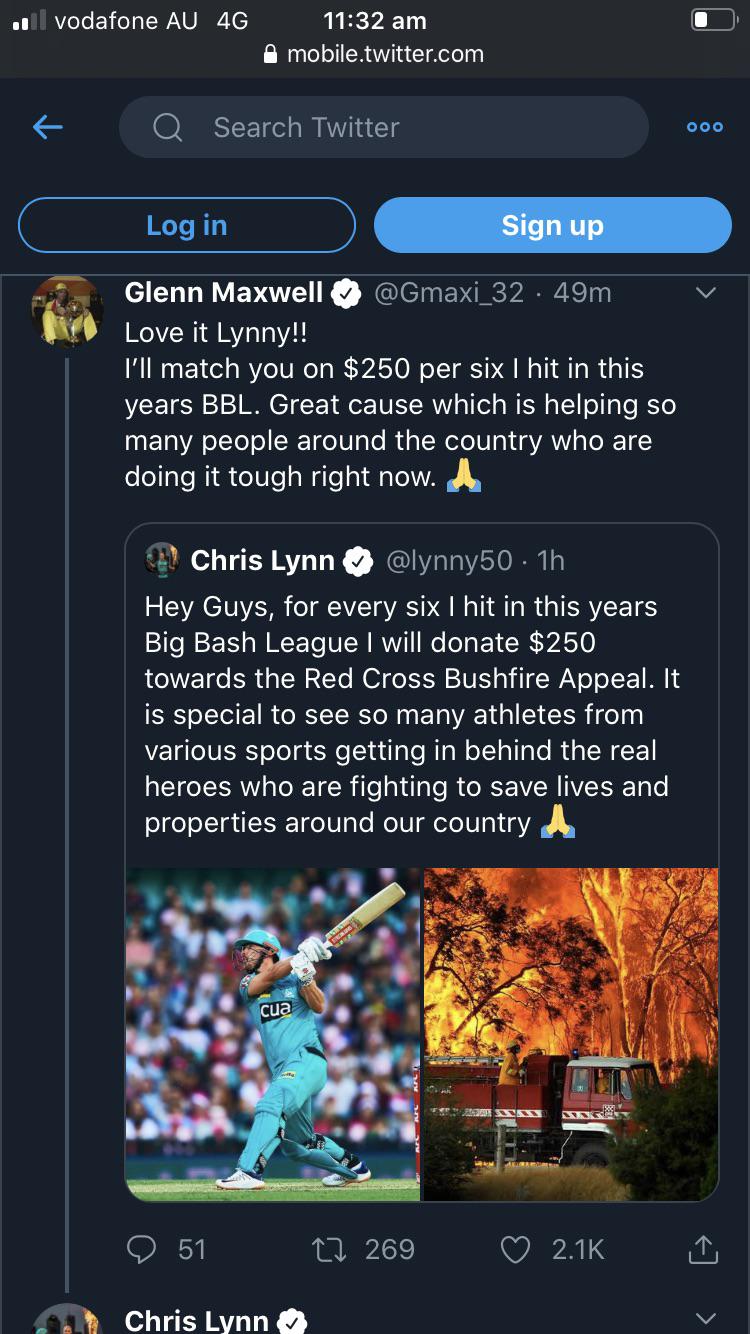Screen dimensions: 750x1334
Task: Open Glenn Maxwell's profile via @Gmaxi_32
Action: point(442,292)
